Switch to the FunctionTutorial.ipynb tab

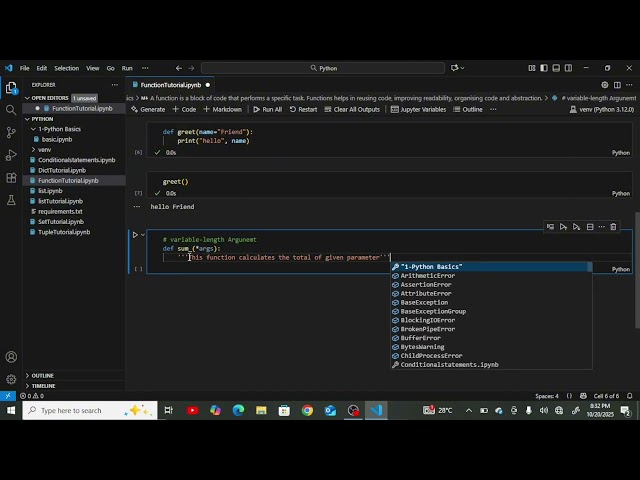pyautogui.click(x=171, y=85)
